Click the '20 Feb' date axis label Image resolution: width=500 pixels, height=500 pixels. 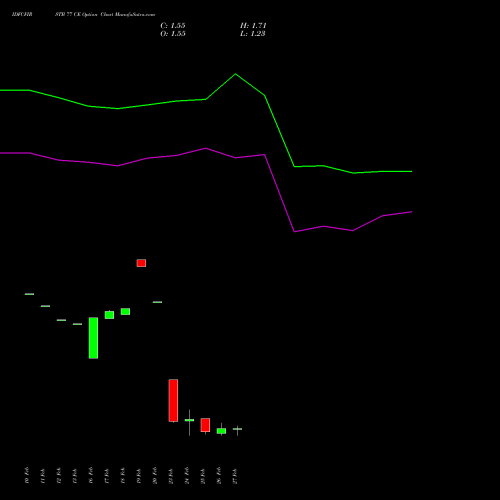[x=155, y=476]
